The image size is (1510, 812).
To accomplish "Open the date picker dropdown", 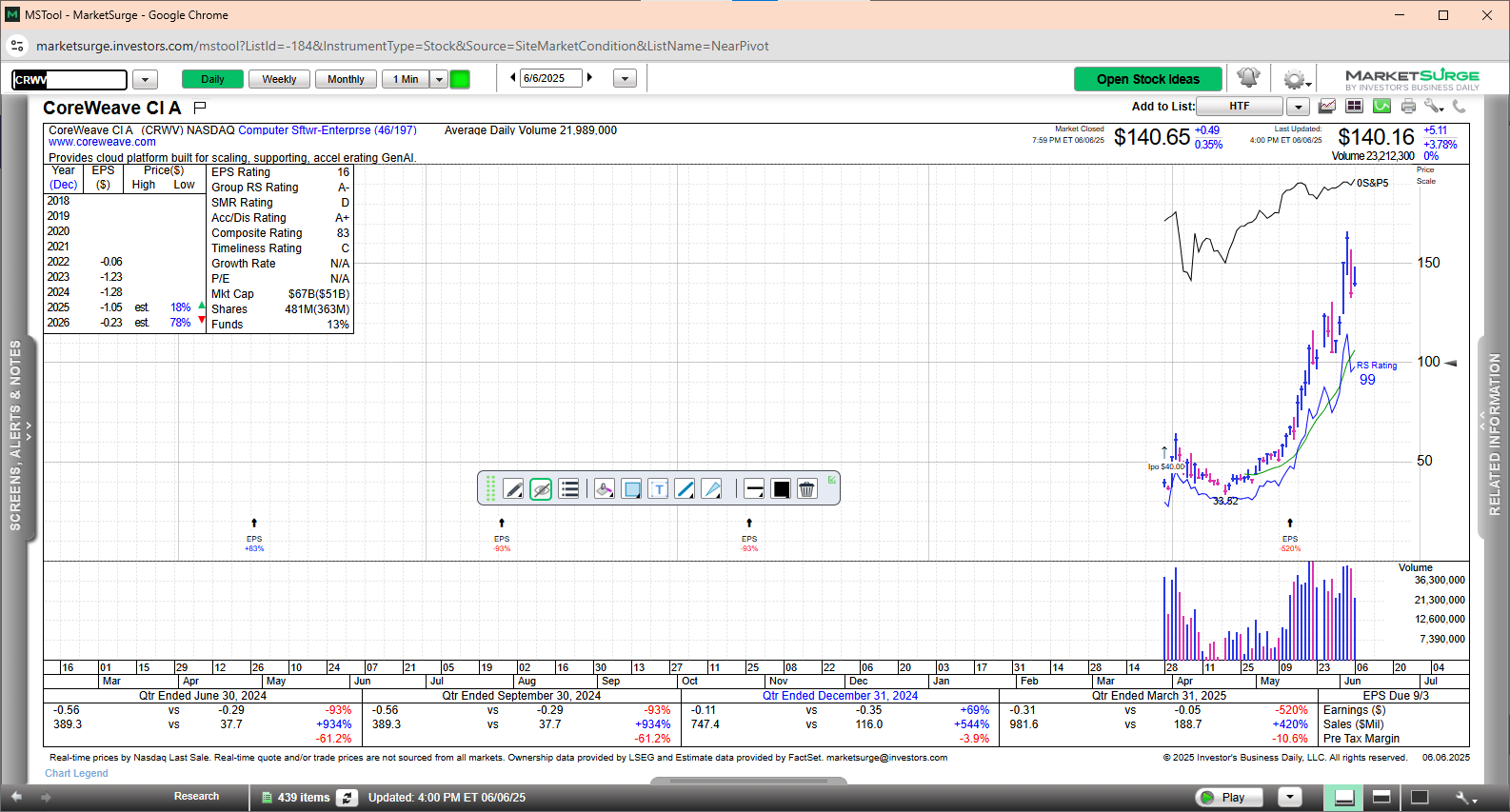I will [625, 79].
